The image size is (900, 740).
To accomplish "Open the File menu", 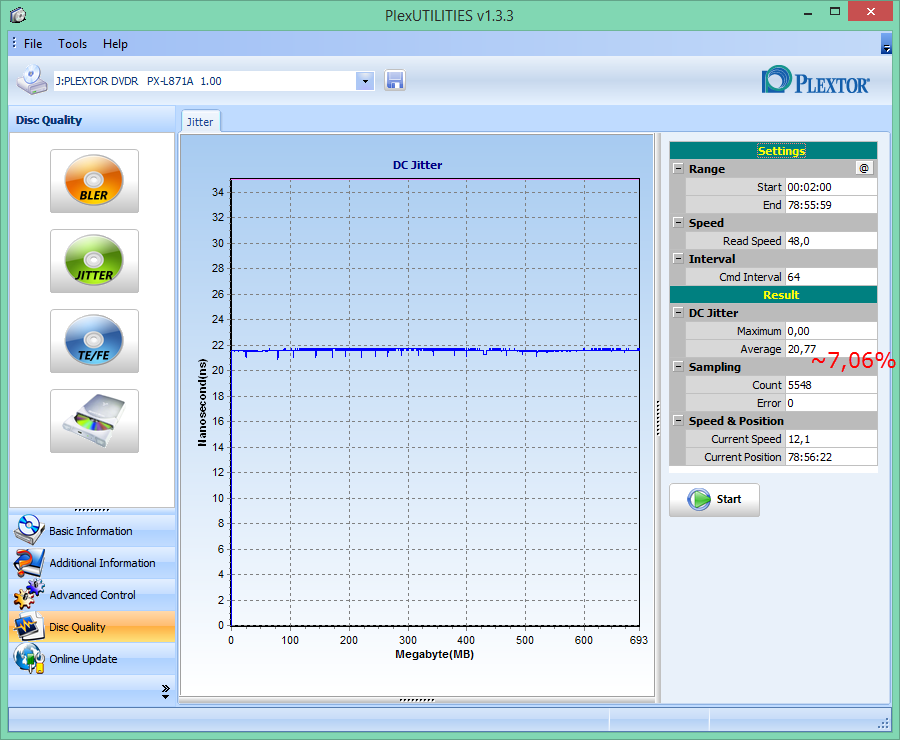I will [33, 44].
